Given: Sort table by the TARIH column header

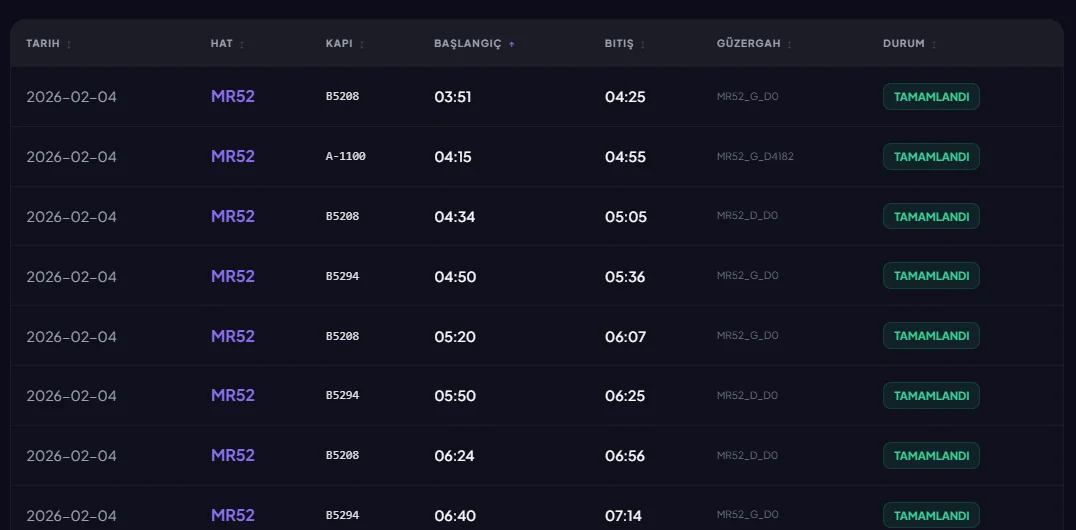Looking at the screenshot, I should [42, 44].
